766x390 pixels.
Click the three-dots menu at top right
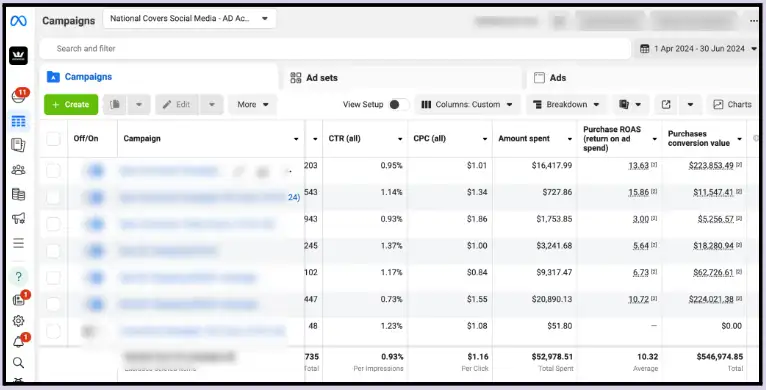pyautogui.click(x=754, y=21)
